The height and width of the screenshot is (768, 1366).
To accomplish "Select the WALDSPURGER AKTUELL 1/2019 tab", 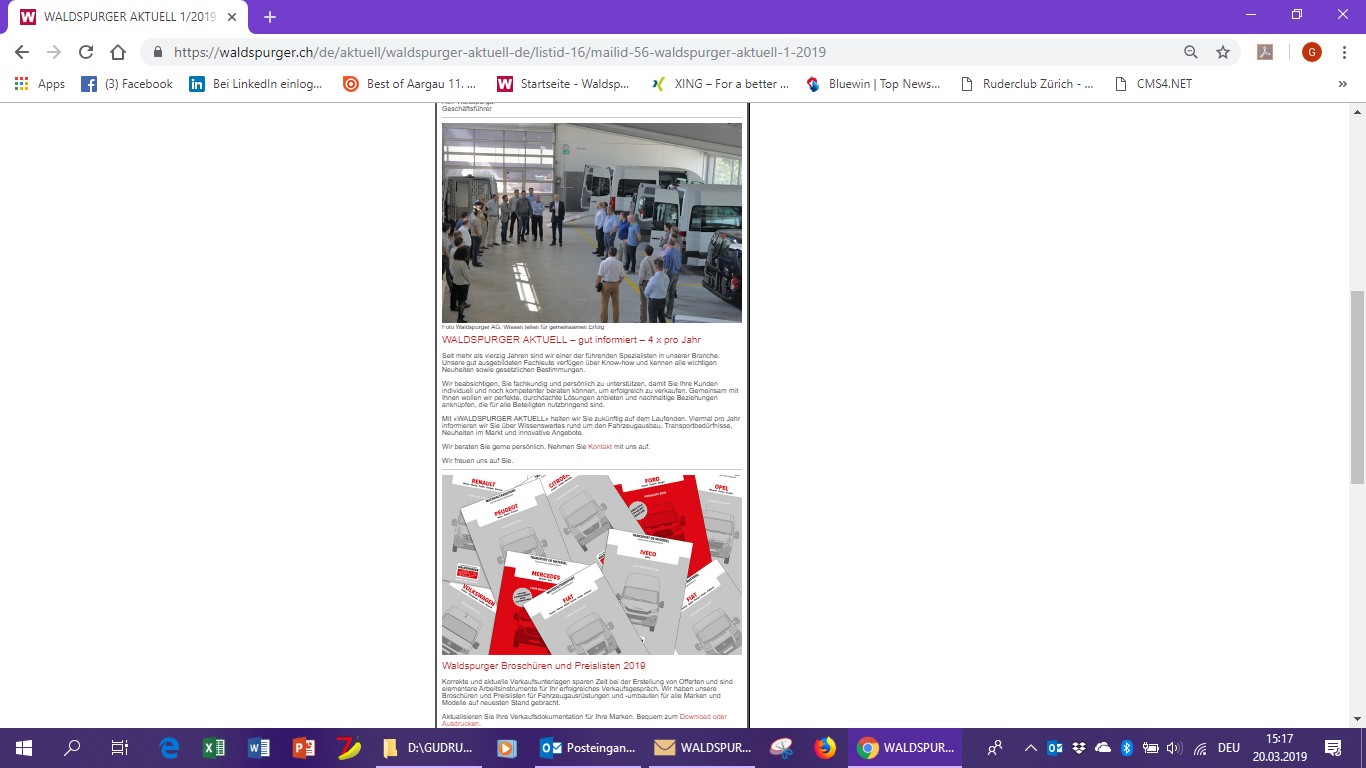I will pyautogui.click(x=130, y=17).
